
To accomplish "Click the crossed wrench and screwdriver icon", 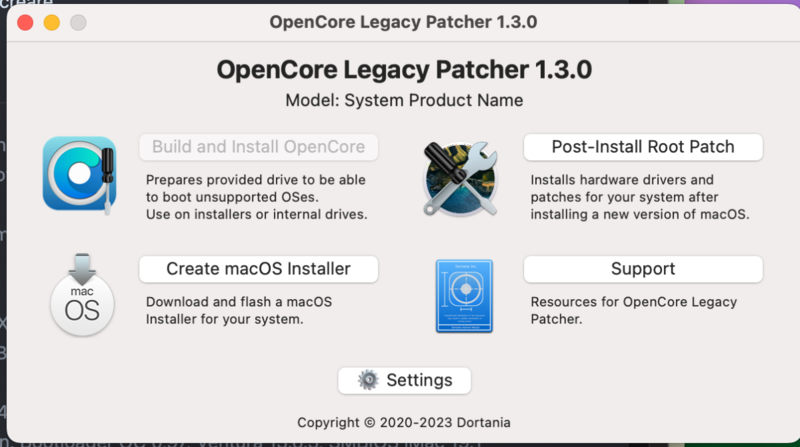I will click(x=461, y=177).
